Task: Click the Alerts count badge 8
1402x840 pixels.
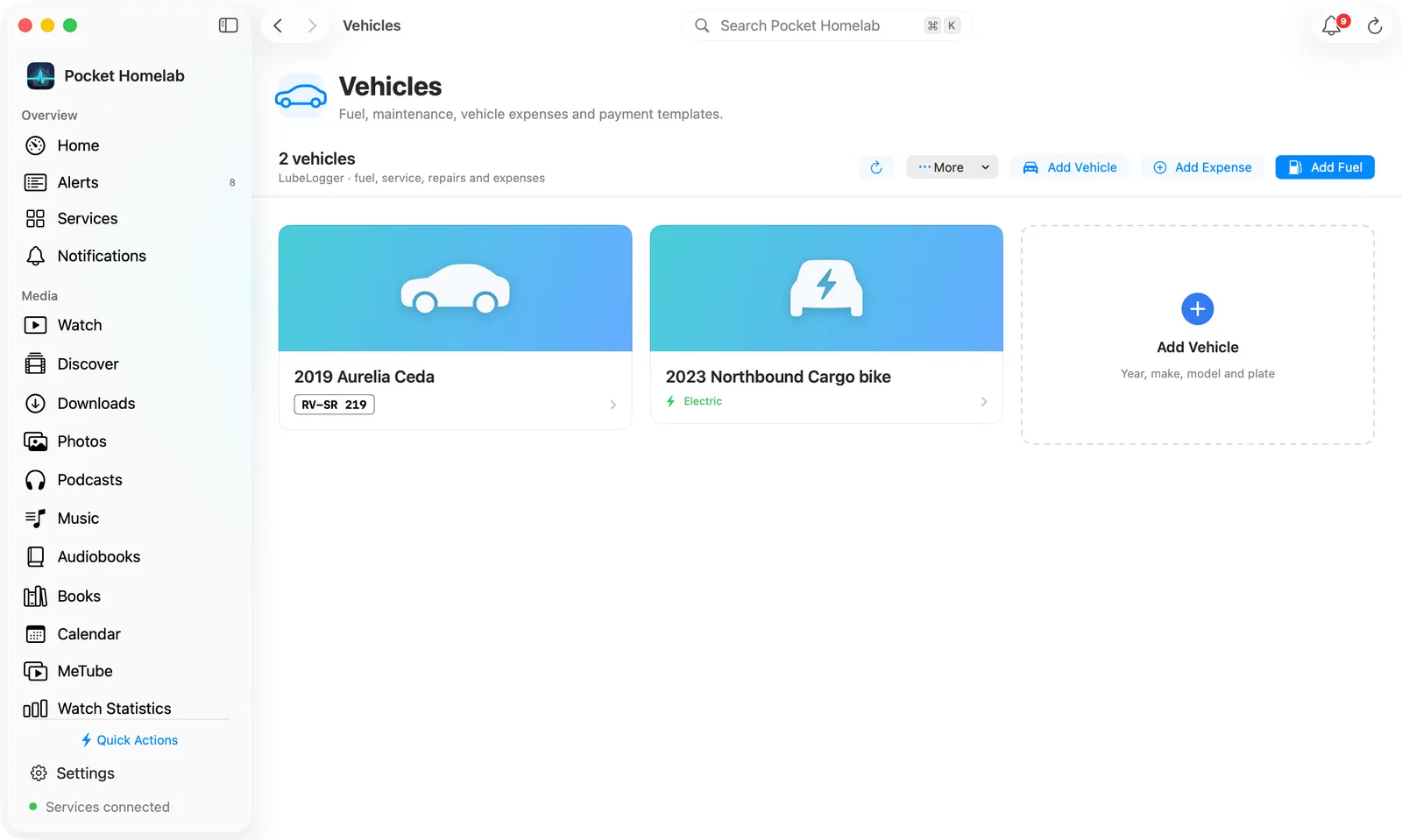Action: (x=232, y=183)
